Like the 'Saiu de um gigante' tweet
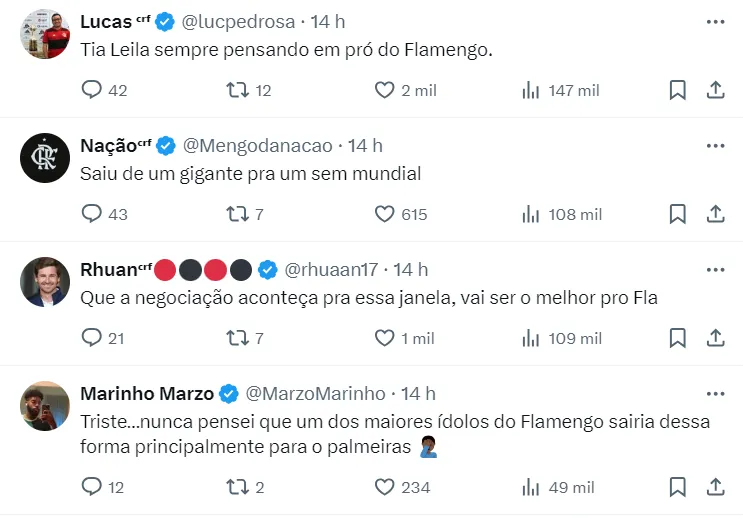 click(385, 214)
